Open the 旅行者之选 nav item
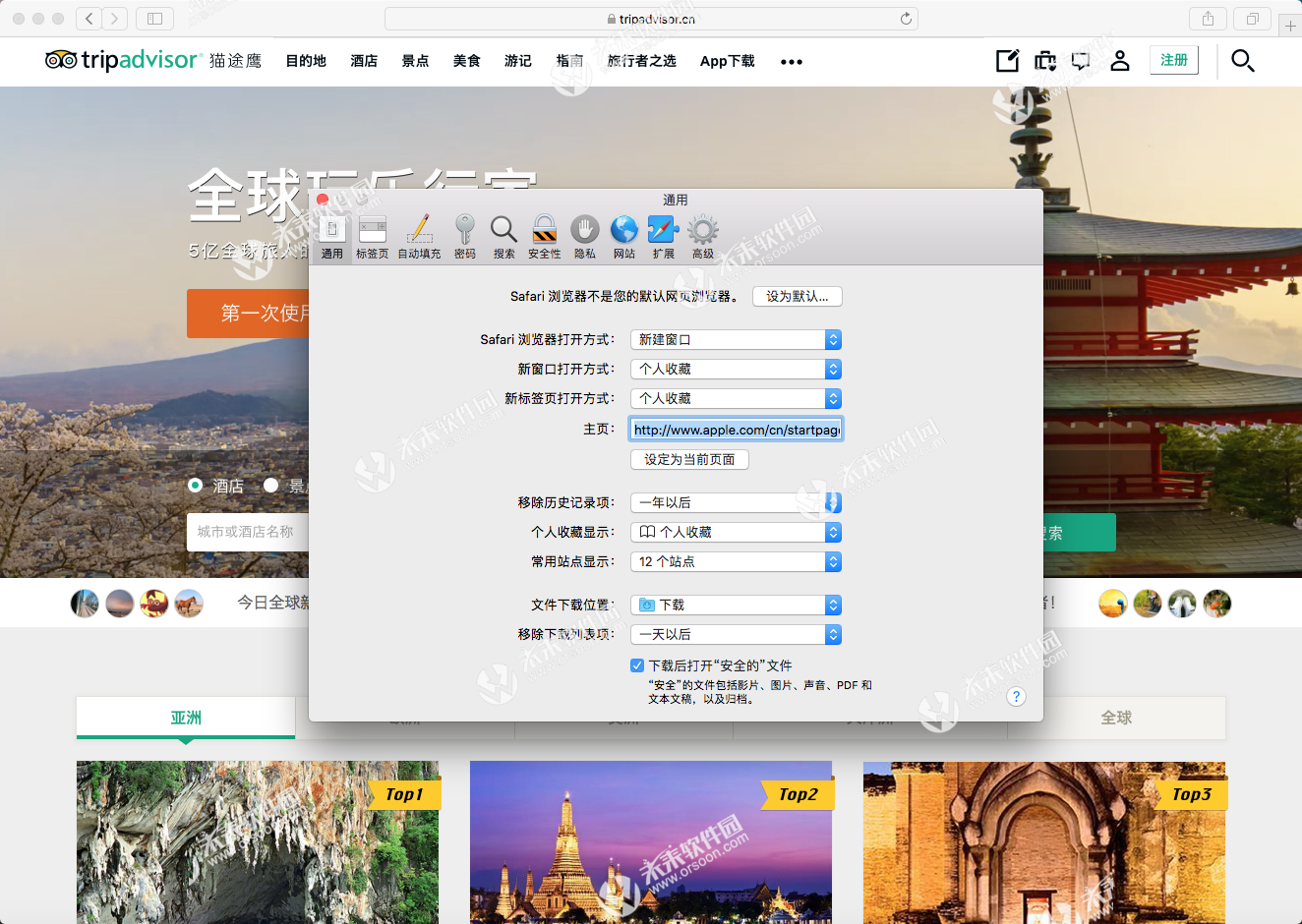Screen dimensions: 1302x924 641,61
